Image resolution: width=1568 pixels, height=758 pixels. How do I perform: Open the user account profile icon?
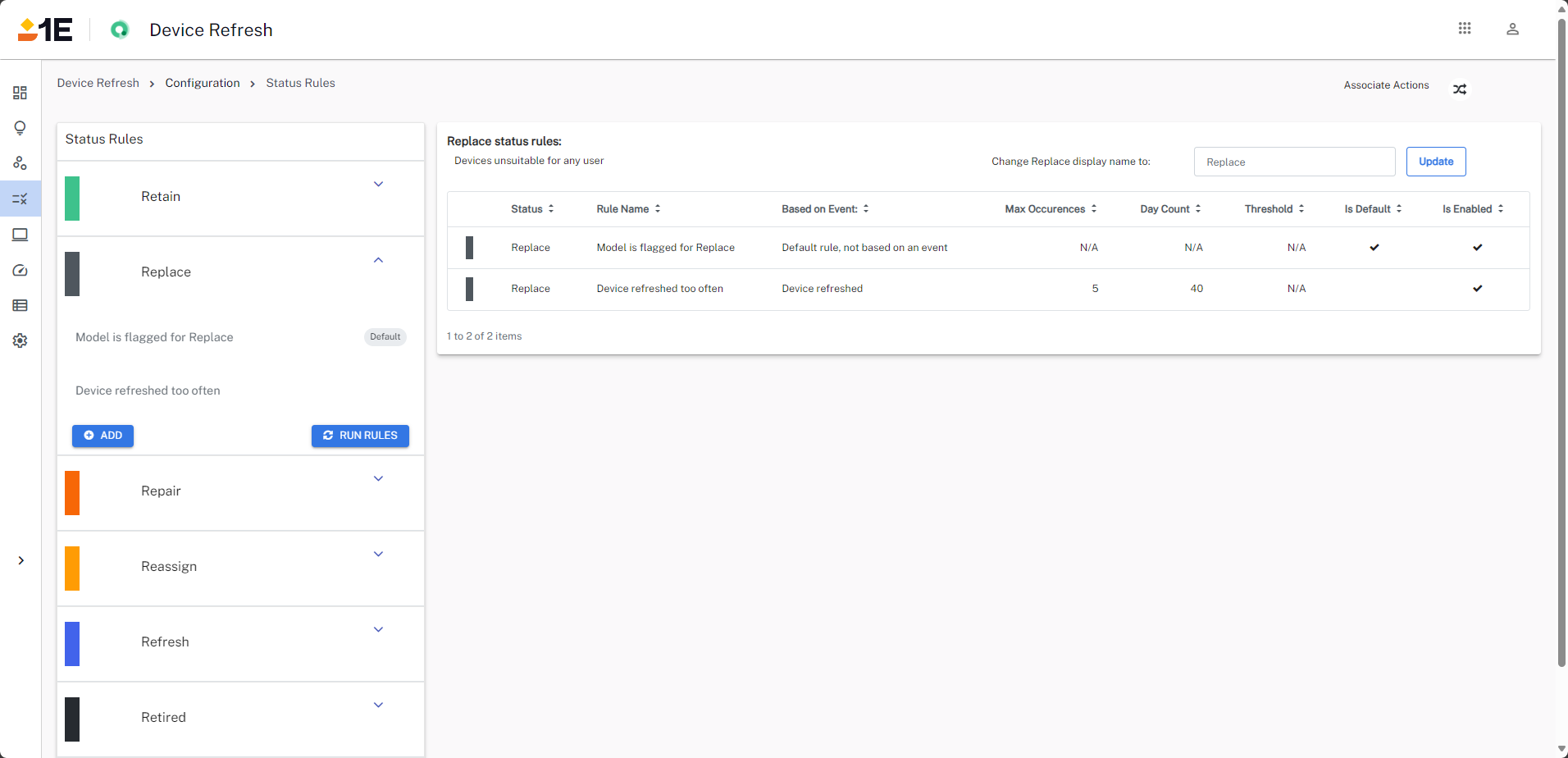1512,30
